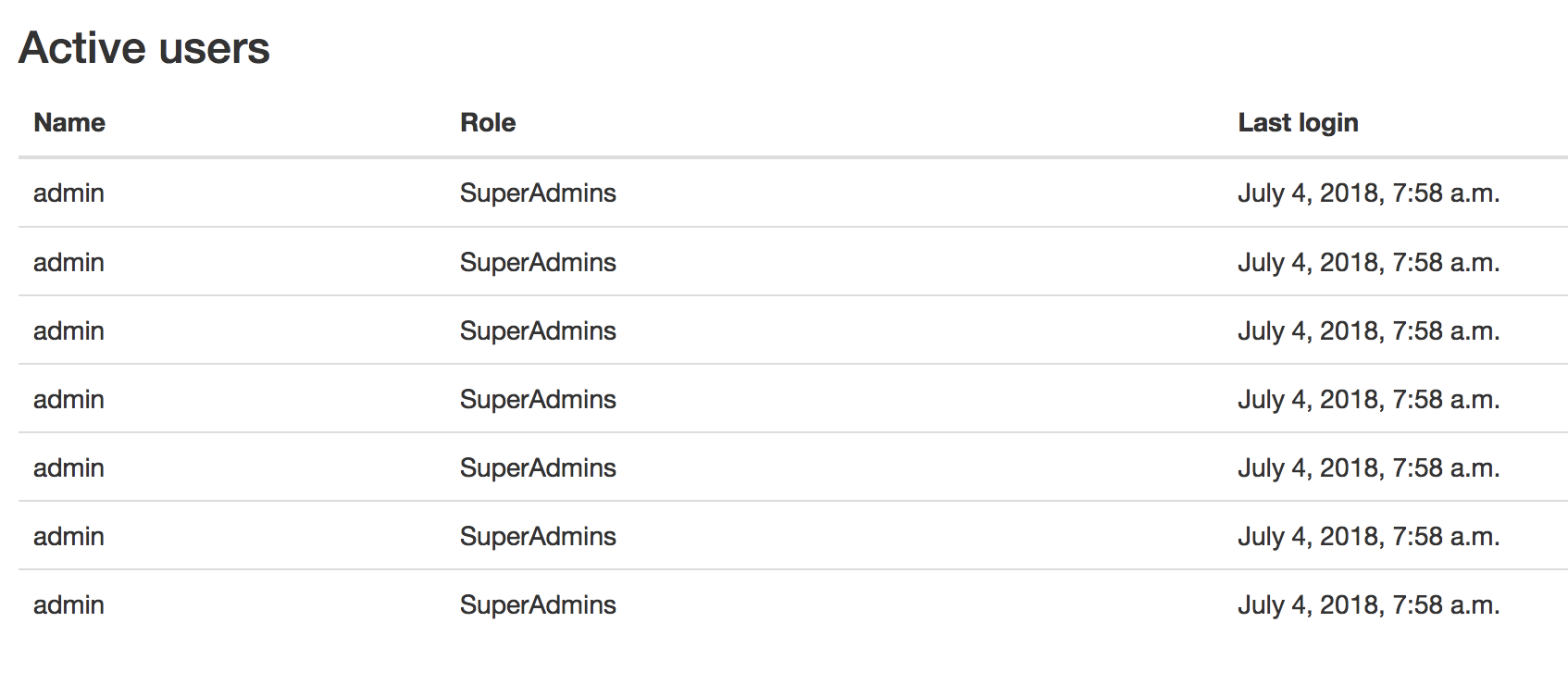The image size is (1568, 685).
Task: Select the admin name in the last row
Action: click(x=68, y=604)
